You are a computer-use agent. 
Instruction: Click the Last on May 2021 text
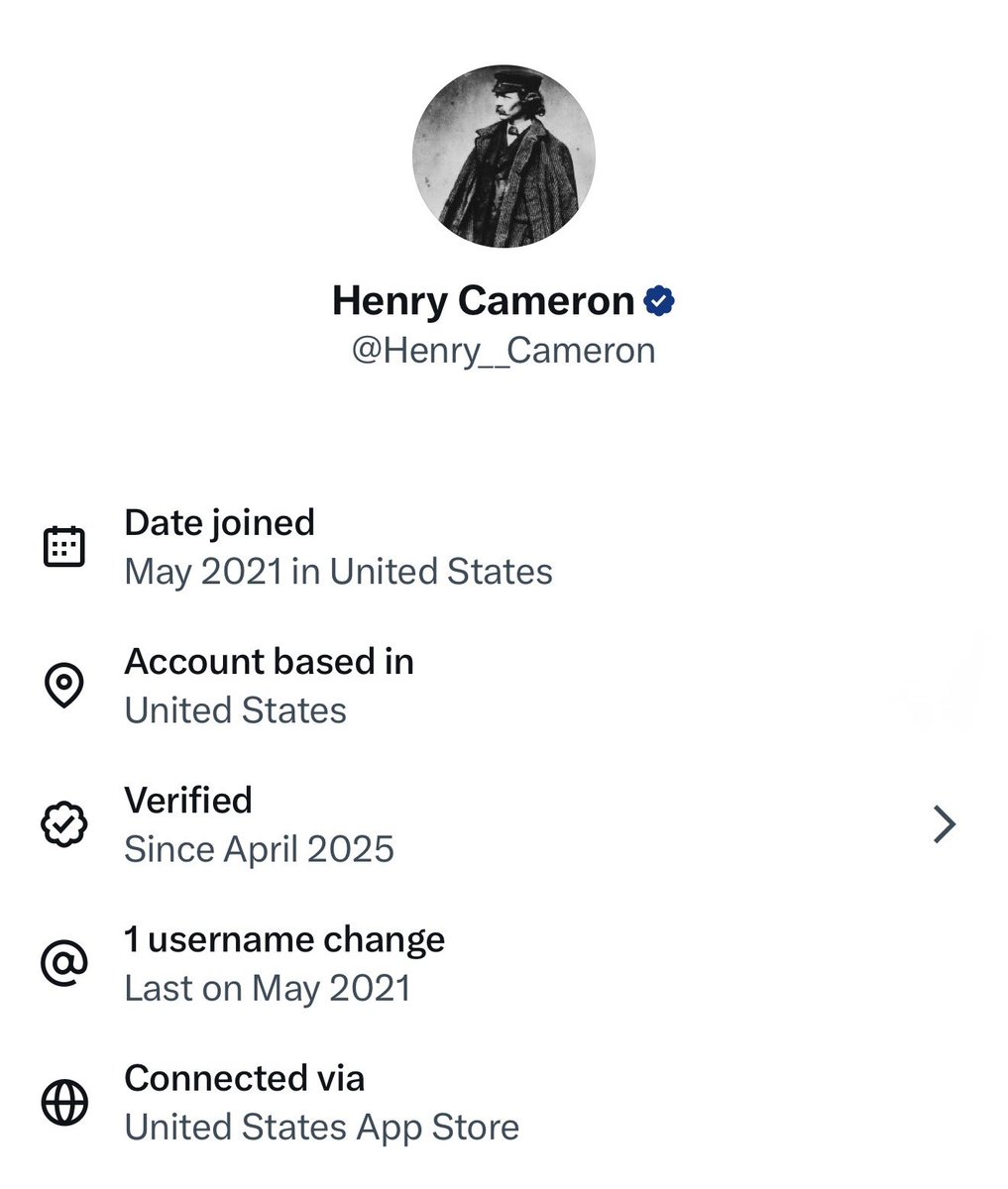(x=267, y=989)
